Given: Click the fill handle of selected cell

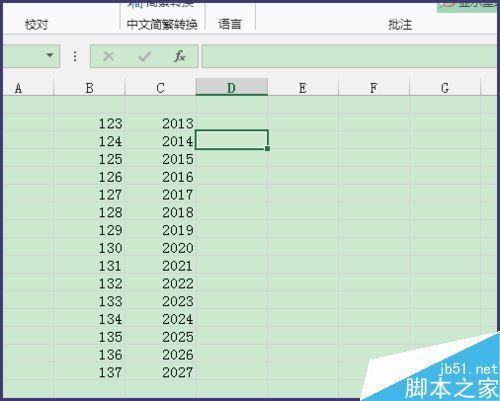Looking at the screenshot, I should point(267,149).
